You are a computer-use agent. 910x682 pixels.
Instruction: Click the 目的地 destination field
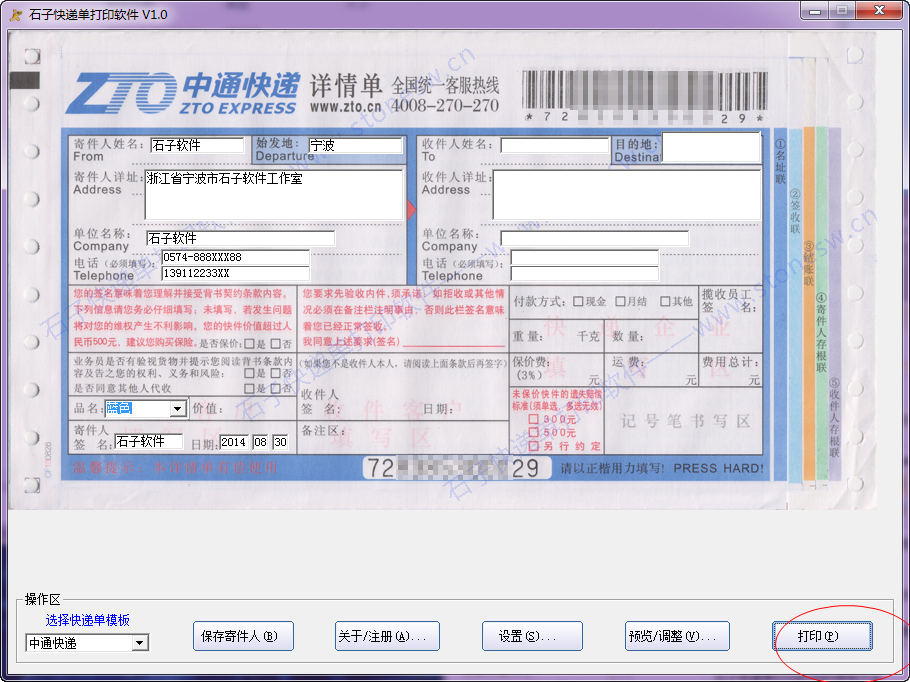[x=711, y=147]
